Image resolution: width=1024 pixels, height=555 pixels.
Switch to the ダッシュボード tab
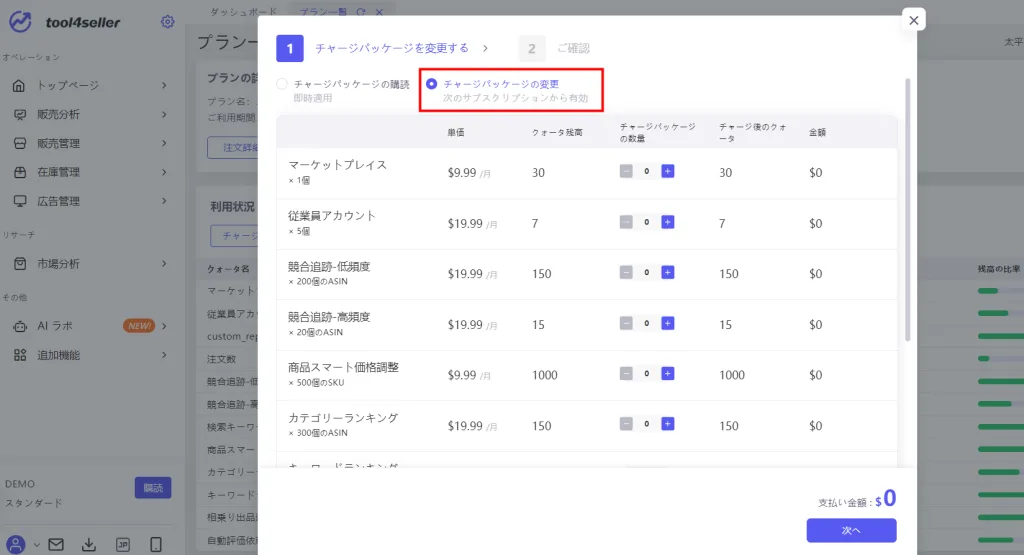pos(244,12)
